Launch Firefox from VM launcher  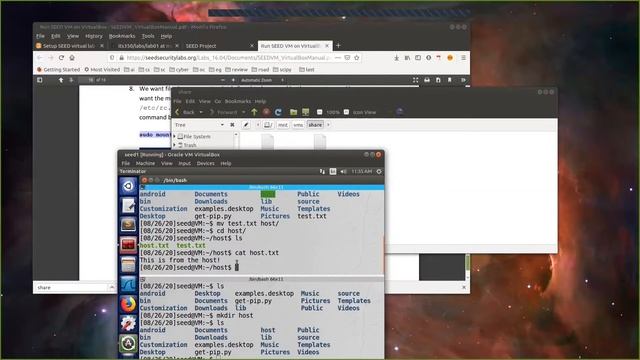pos(128,304)
